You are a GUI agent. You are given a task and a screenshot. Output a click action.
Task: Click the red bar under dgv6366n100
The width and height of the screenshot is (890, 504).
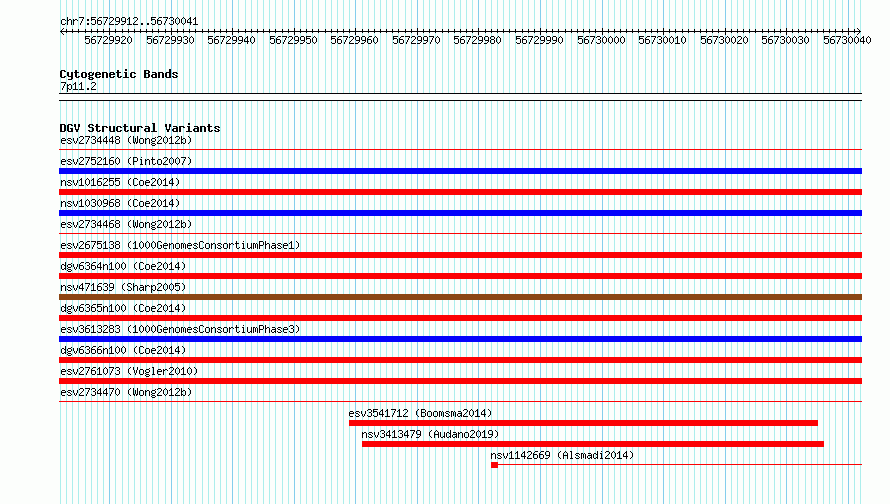(460, 360)
